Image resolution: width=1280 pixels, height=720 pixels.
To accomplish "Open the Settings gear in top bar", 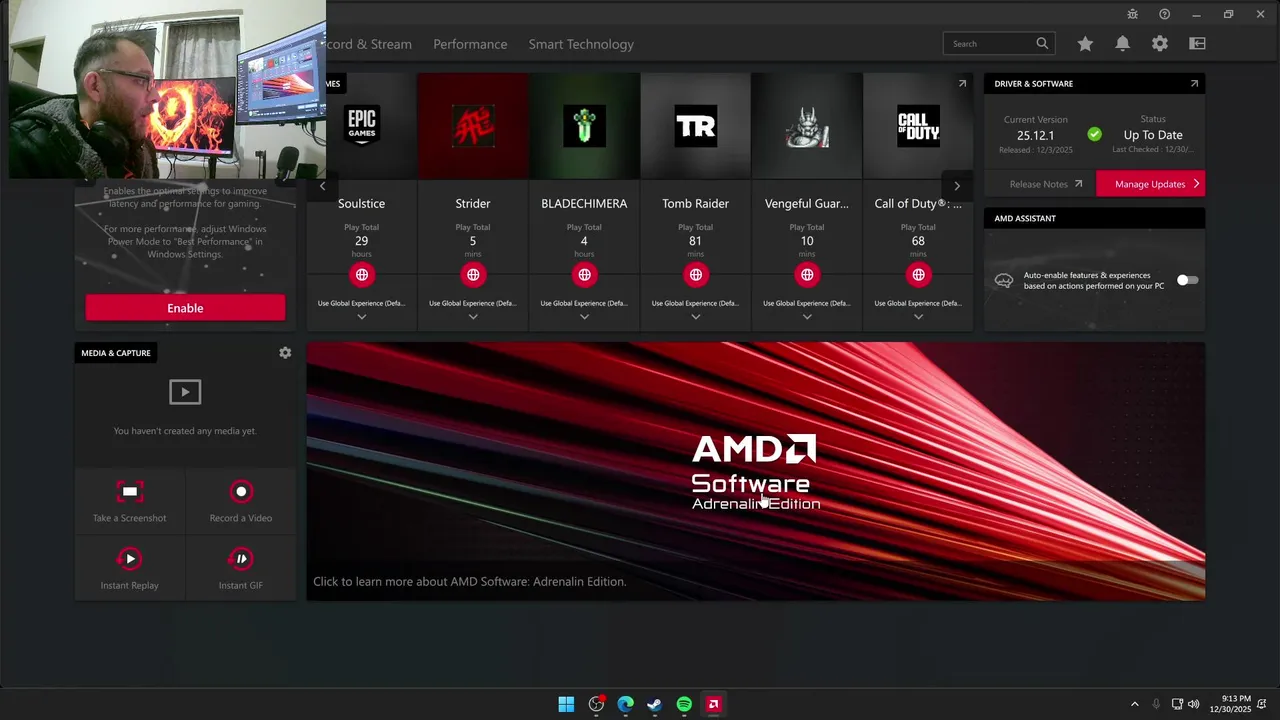I will 1159,44.
